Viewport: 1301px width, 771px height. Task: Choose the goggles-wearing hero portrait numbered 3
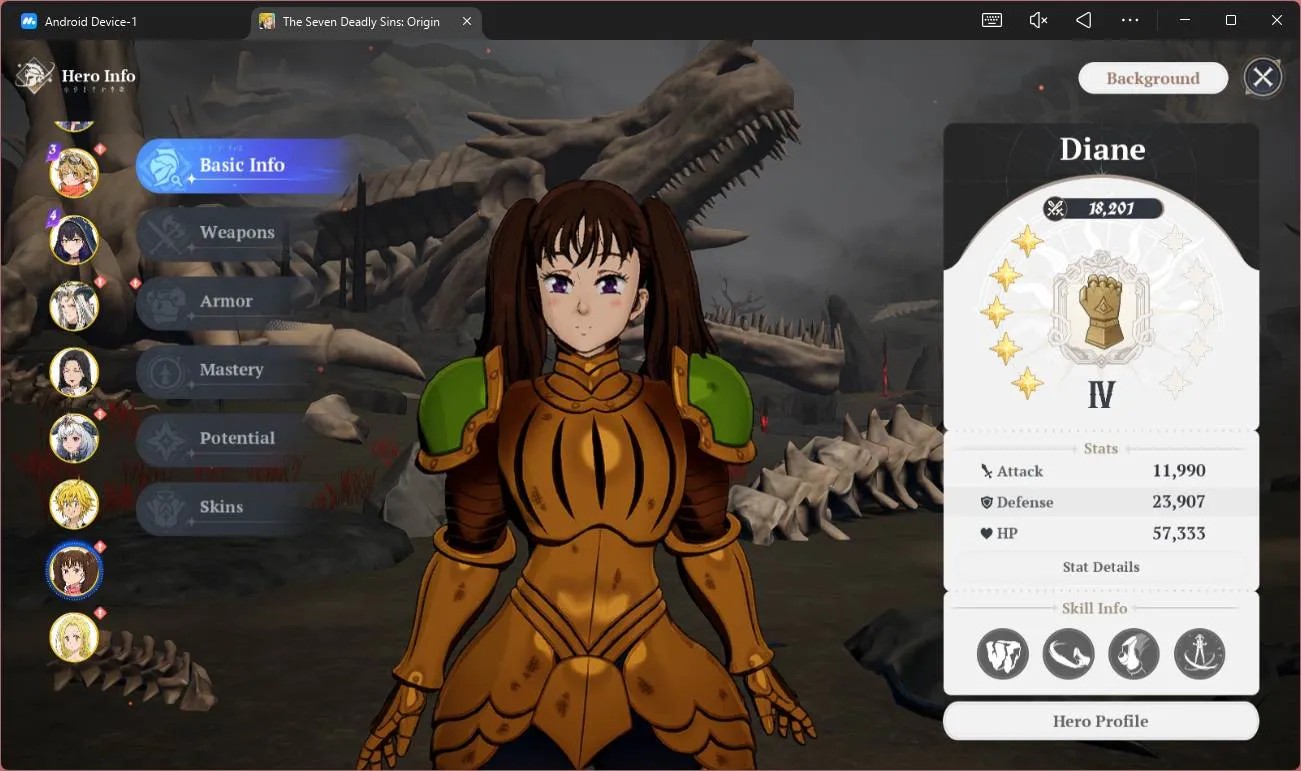(x=74, y=172)
